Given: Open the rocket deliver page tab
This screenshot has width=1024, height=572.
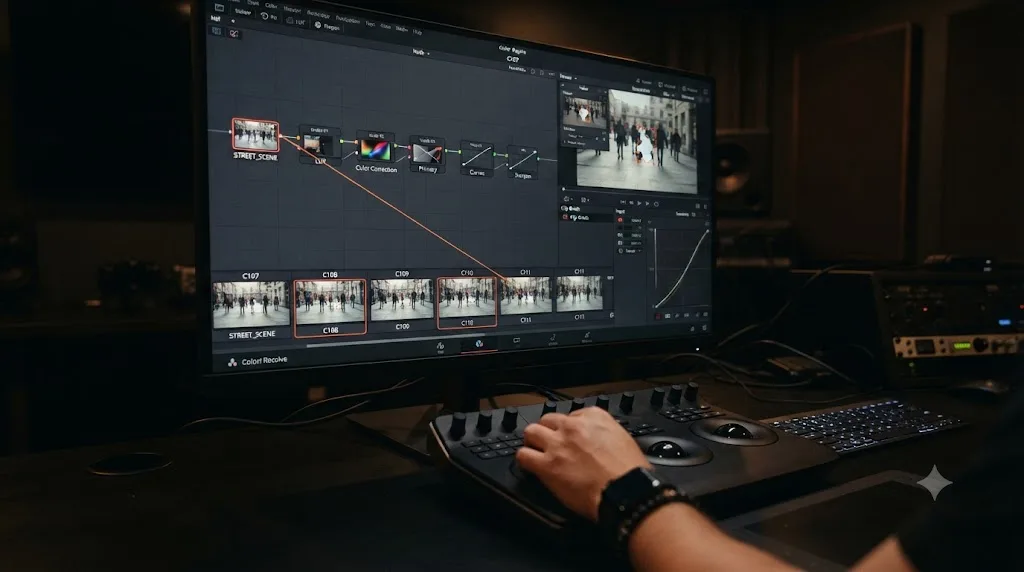Looking at the screenshot, I should pos(586,335).
